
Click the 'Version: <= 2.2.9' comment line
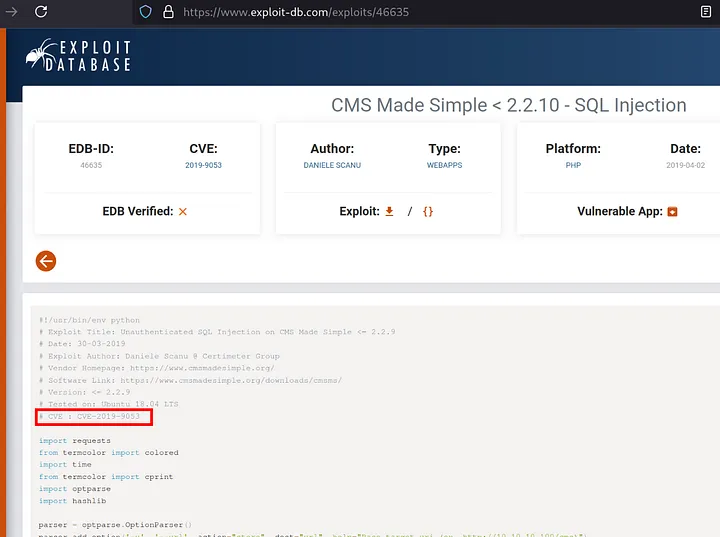pyautogui.click(x=84, y=392)
